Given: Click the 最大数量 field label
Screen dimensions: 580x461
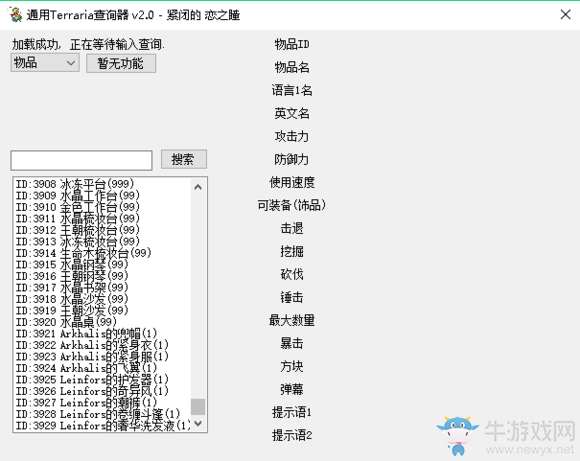Looking at the screenshot, I should [292, 320].
